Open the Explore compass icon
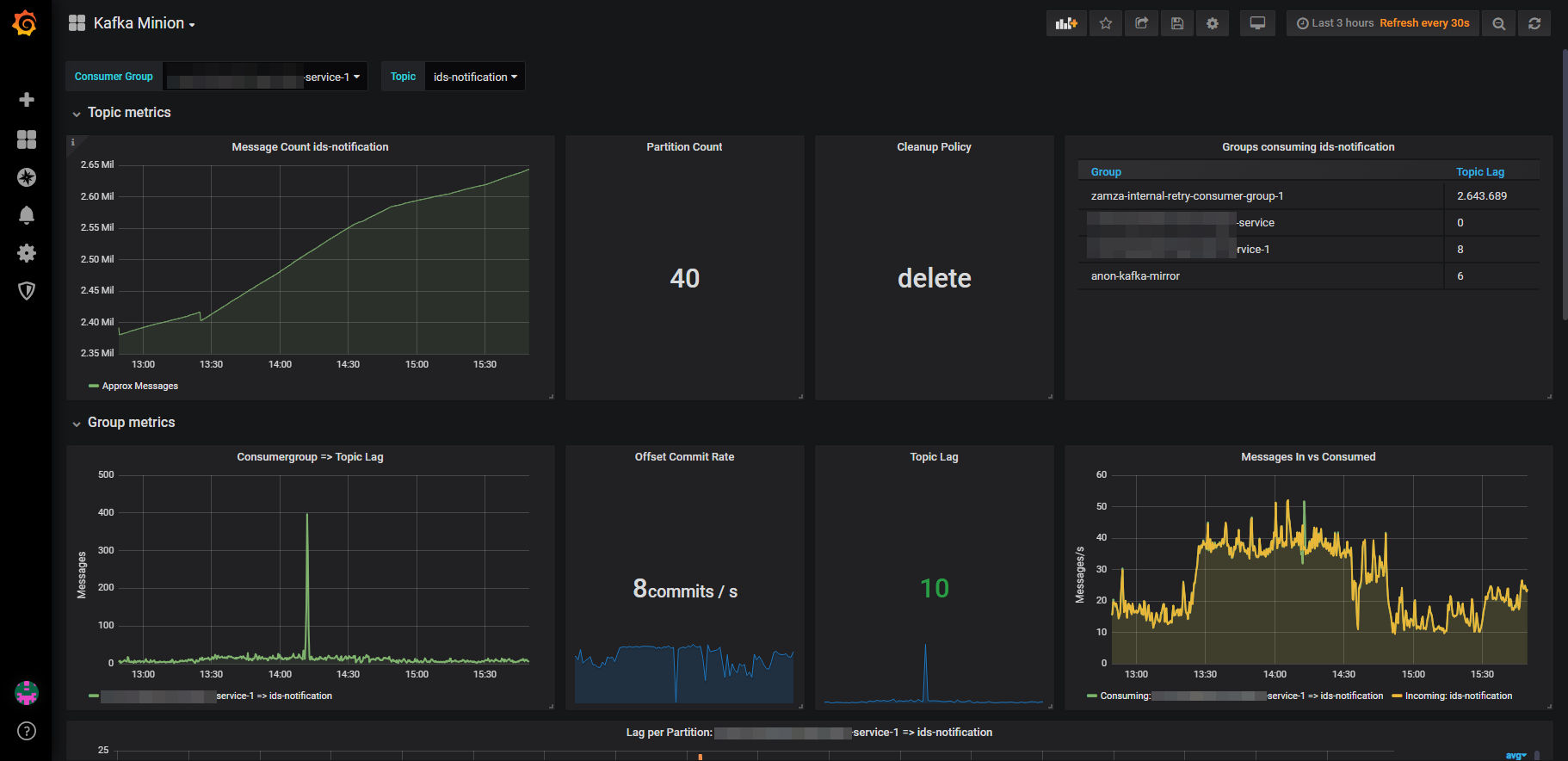 [27, 177]
